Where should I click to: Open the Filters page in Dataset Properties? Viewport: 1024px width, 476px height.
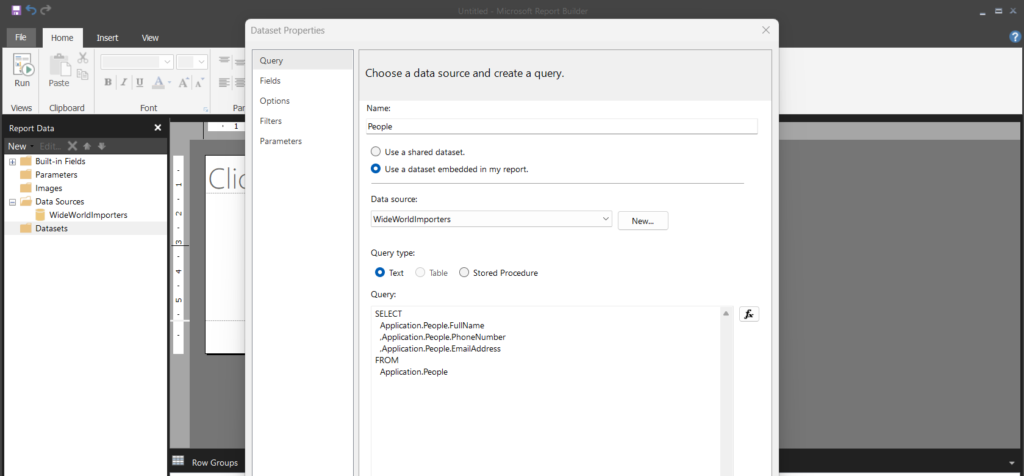click(x=302, y=121)
